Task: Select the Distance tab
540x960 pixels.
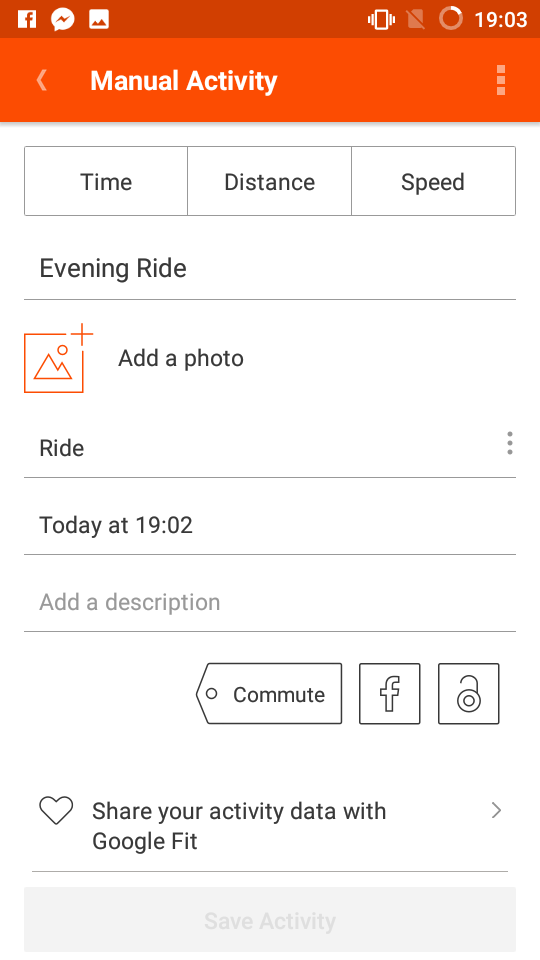Action: point(269,181)
